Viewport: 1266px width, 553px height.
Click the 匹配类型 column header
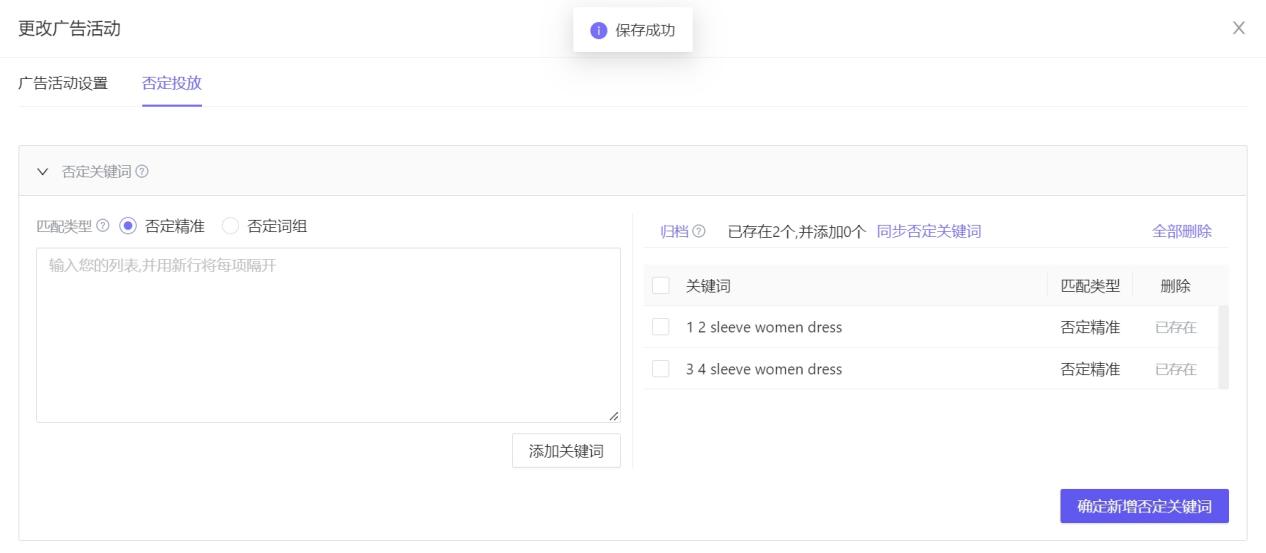point(1090,286)
